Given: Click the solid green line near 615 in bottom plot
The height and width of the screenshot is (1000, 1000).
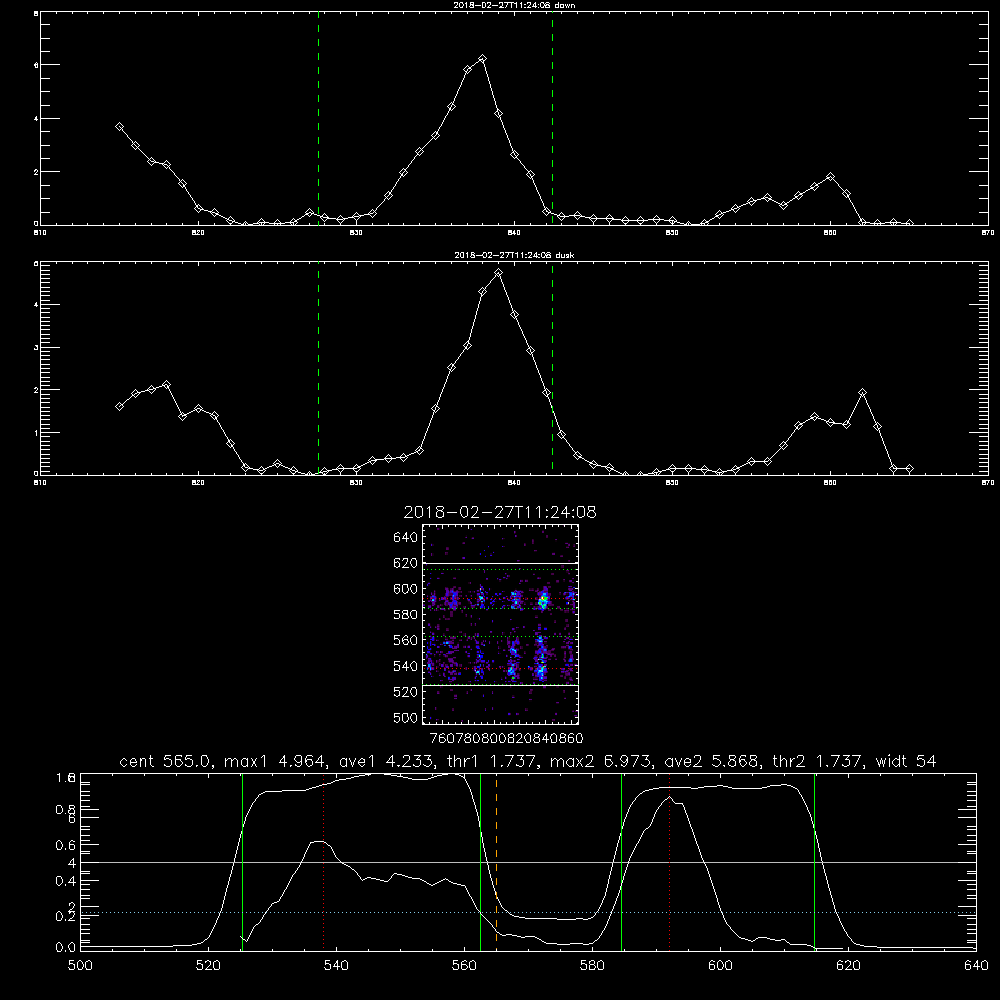Looking at the screenshot, I should [x=814, y=862].
